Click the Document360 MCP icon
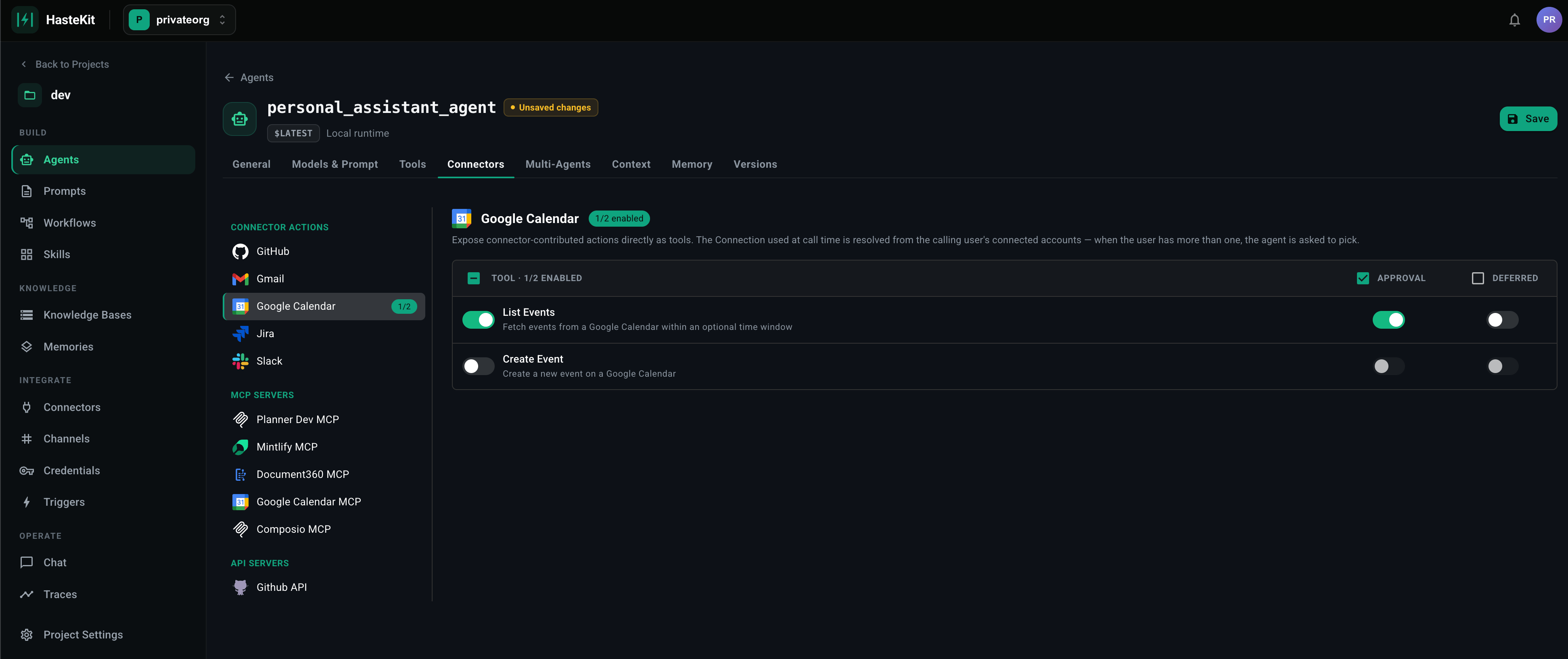The height and width of the screenshot is (659, 1568). tap(240, 474)
